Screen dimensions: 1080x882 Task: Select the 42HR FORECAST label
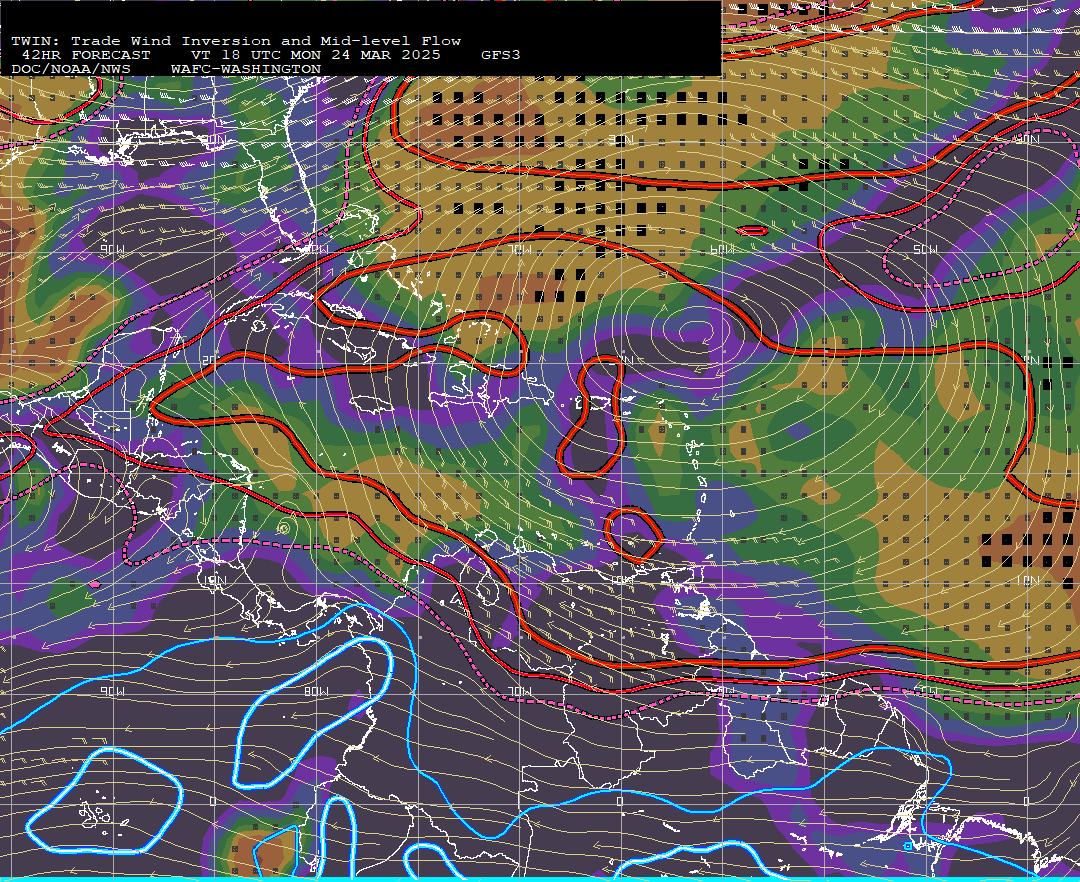tap(85, 55)
